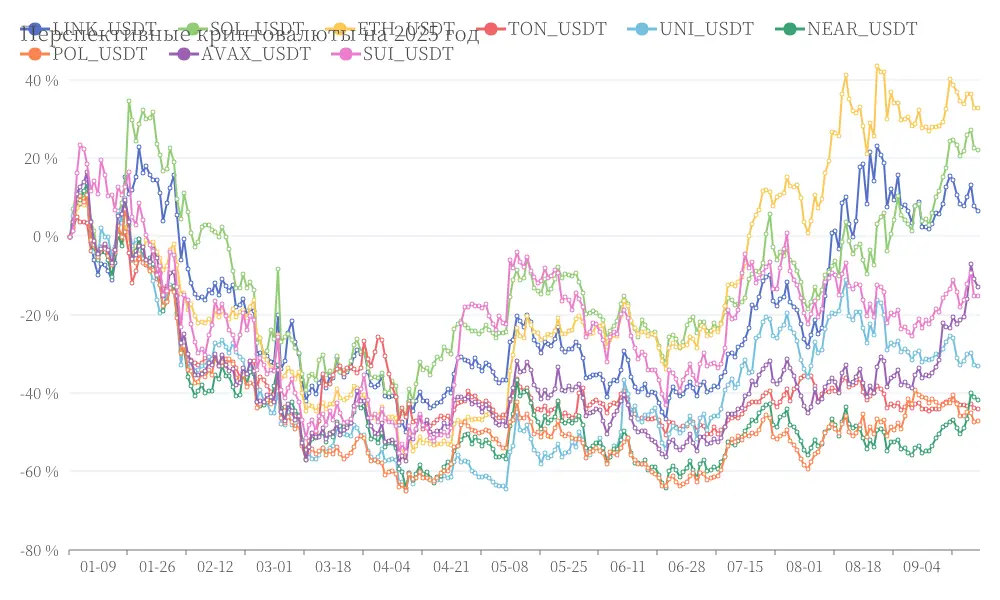Image resolution: width=1000 pixels, height=600 pixels.
Task: Hide the ETH_USDT series via legend
Action: 390,29
